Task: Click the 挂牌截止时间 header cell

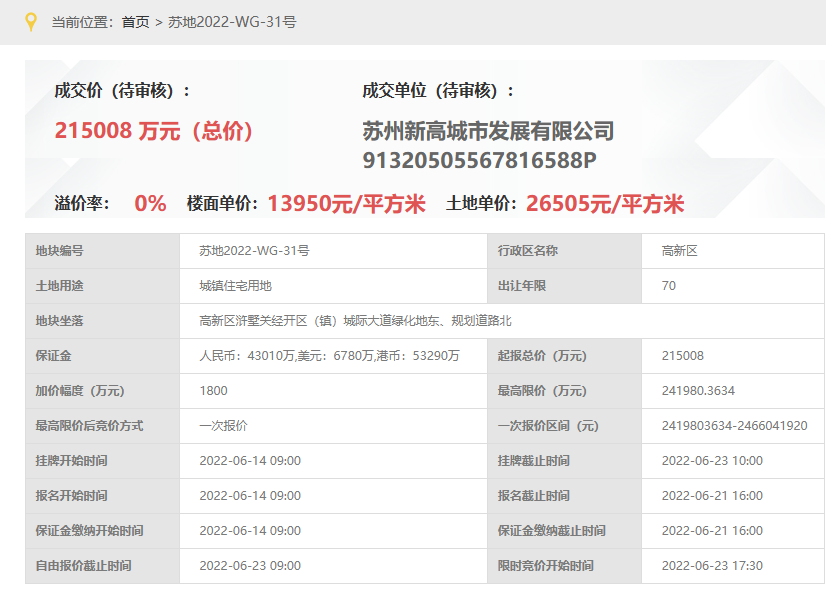Action: coord(565,461)
